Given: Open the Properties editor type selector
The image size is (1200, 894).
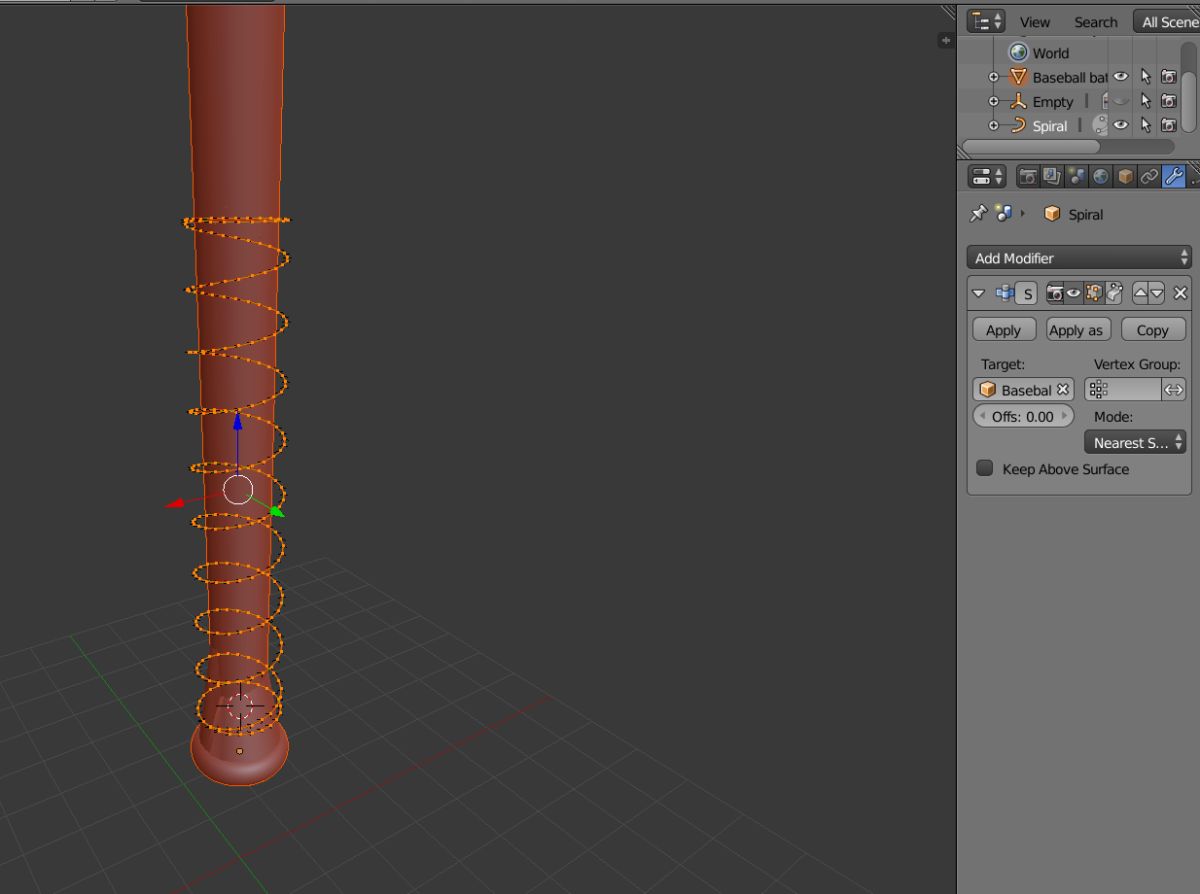Looking at the screenshot, I should click(x=986, y=177).
